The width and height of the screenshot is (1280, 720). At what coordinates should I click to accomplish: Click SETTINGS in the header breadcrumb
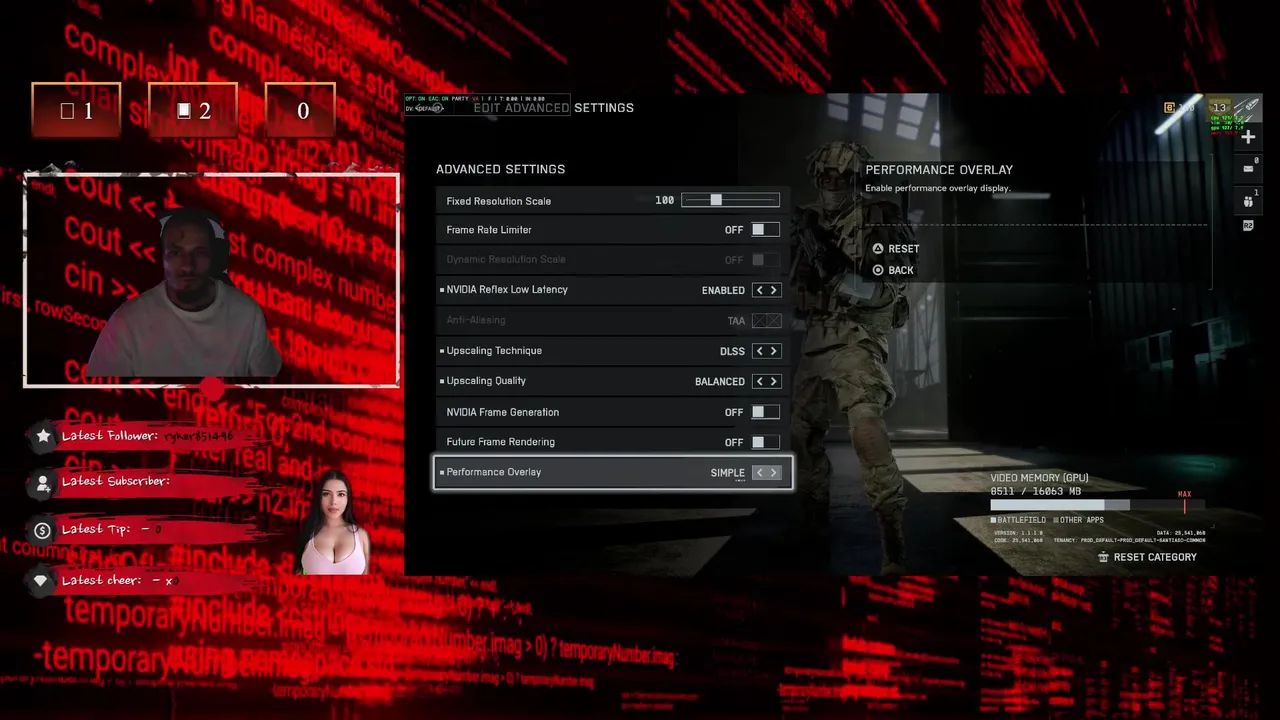click(604, 108)
